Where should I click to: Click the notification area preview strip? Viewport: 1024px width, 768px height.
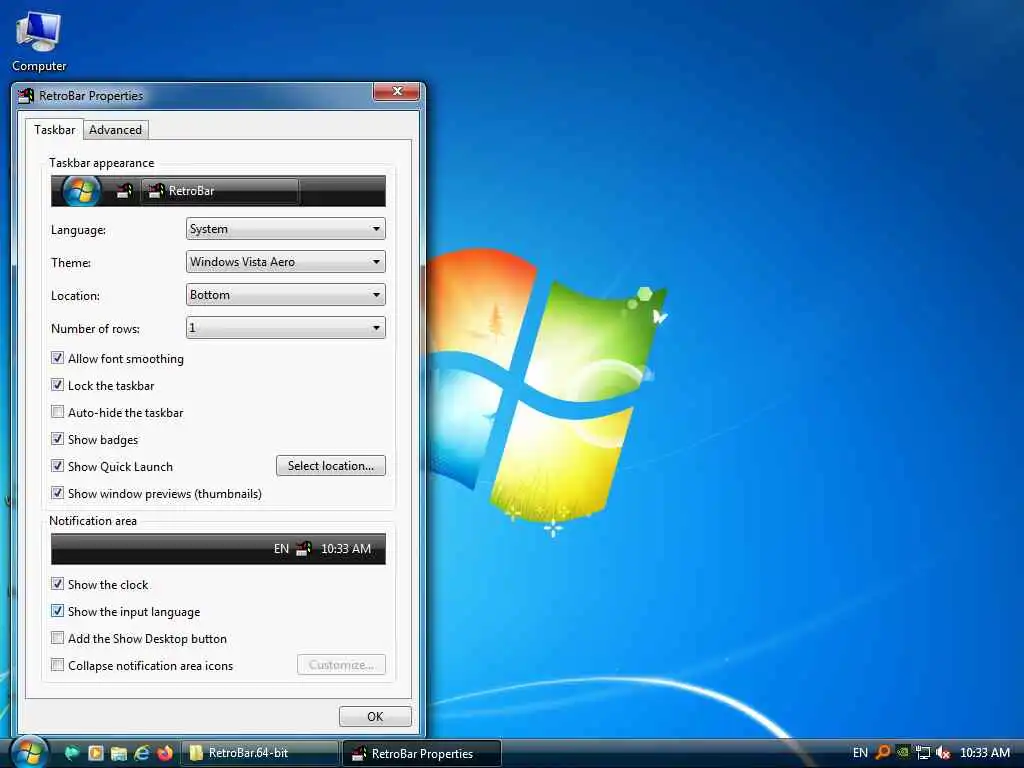tap(218, 549)
